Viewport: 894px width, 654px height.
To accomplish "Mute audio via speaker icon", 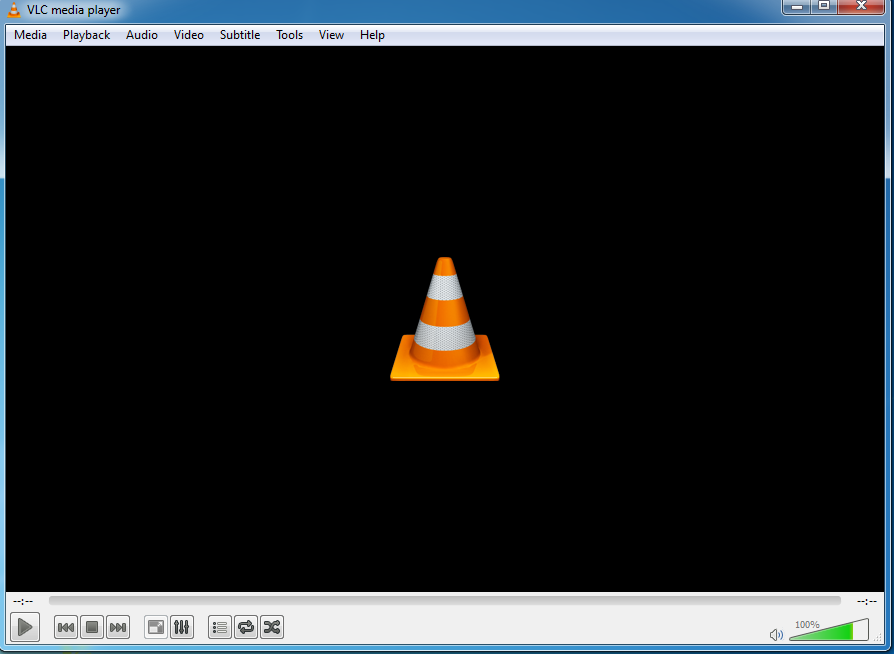I will pos(776,634).
